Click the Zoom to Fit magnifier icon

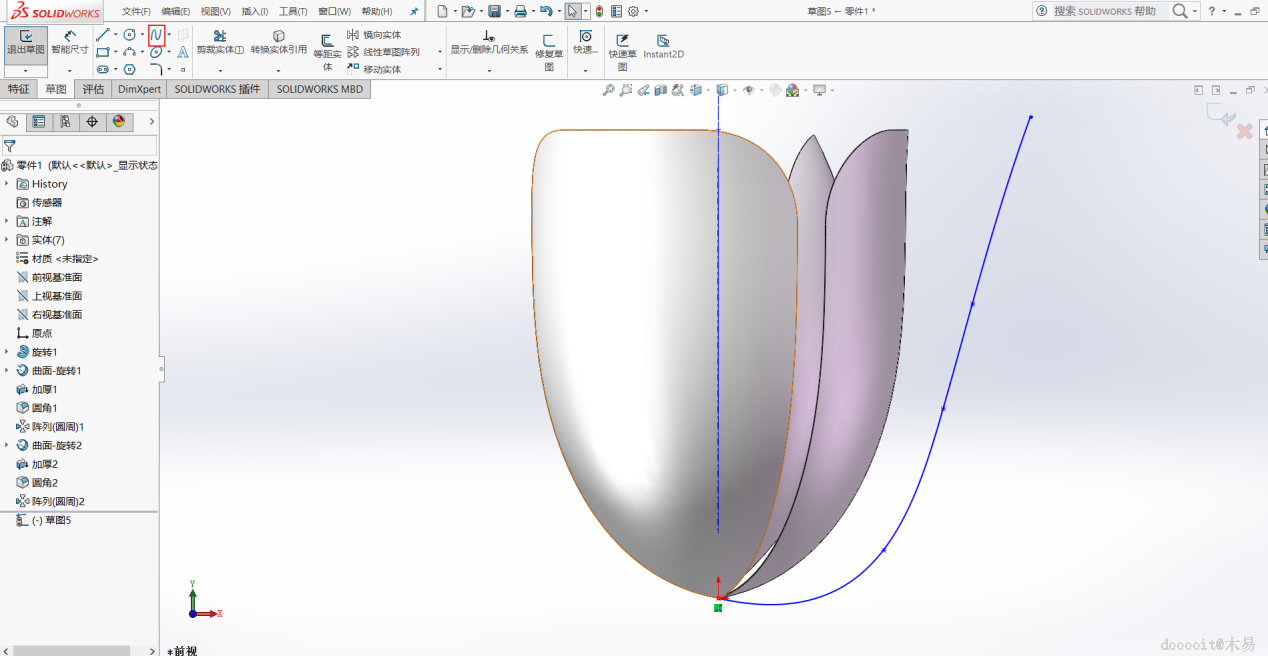click(x=608, y=90)
